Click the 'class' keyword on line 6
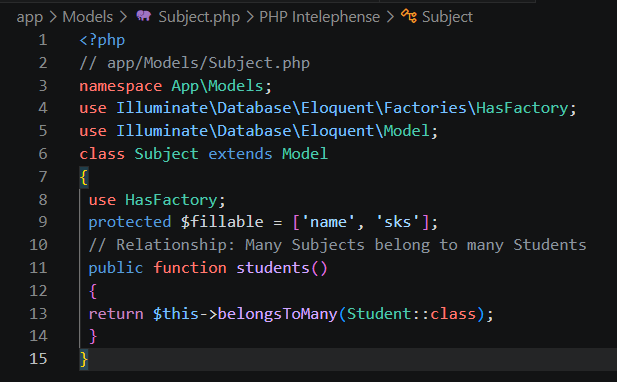Image resolution: width=617 pixels, height=382 pixels. 102,154
